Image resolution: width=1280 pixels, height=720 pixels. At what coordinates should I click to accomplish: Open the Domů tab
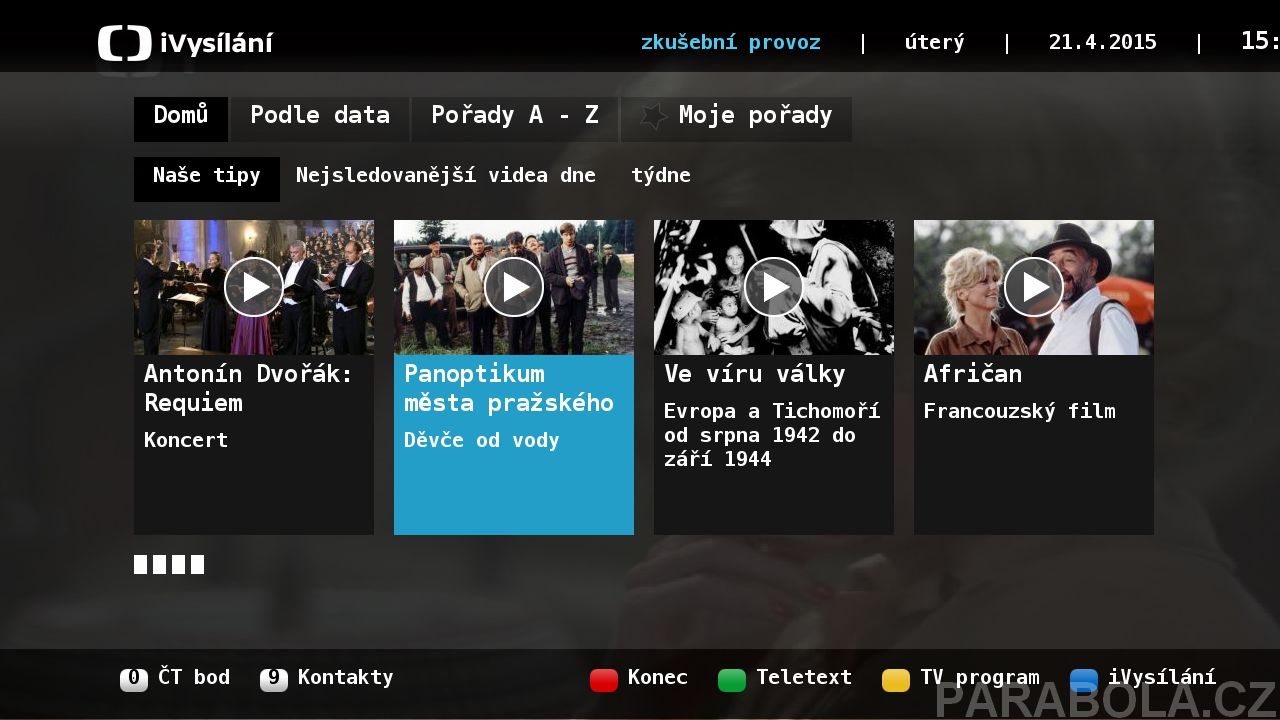point(181,119)
